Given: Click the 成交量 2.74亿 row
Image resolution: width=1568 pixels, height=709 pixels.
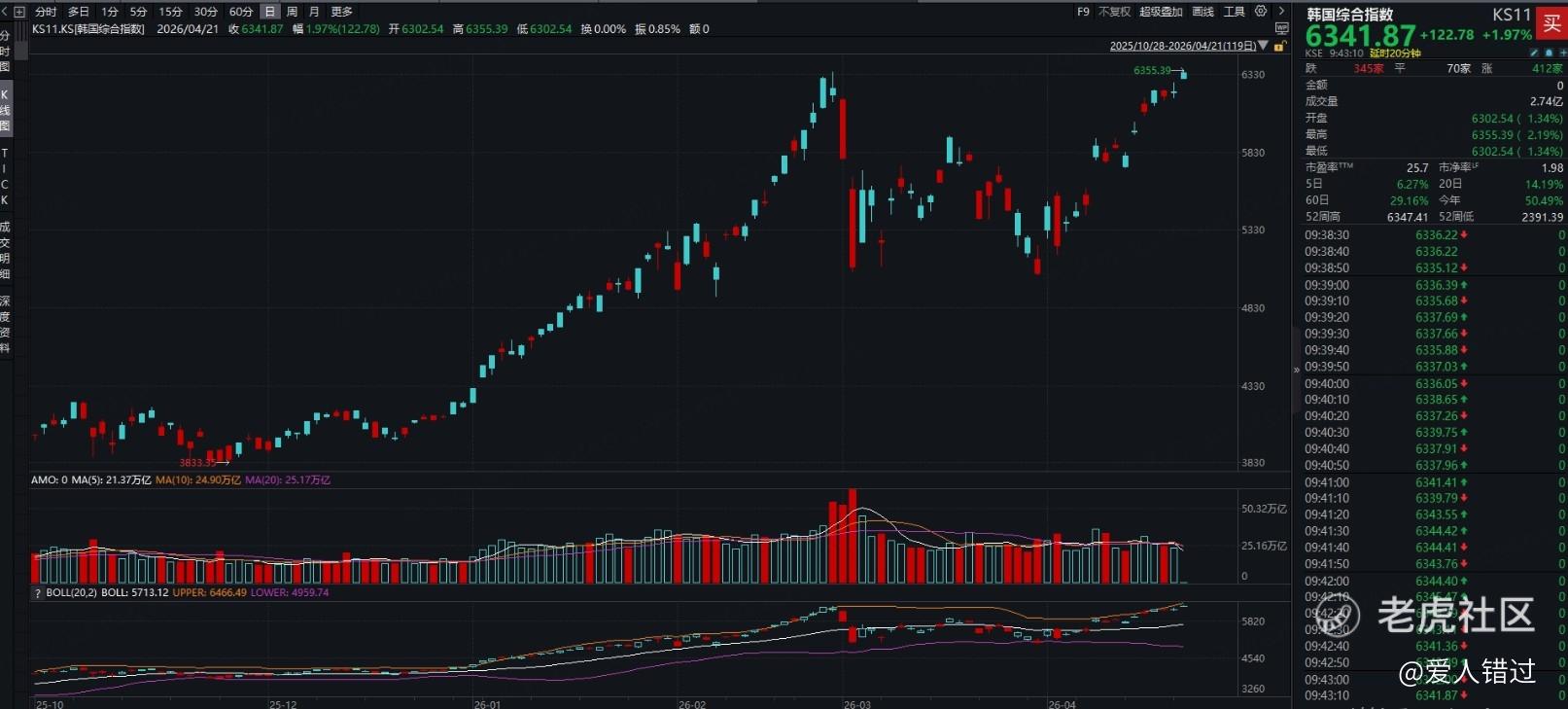Looking at the screenshot, I should pyautogui.click(x=1434, y=101).
